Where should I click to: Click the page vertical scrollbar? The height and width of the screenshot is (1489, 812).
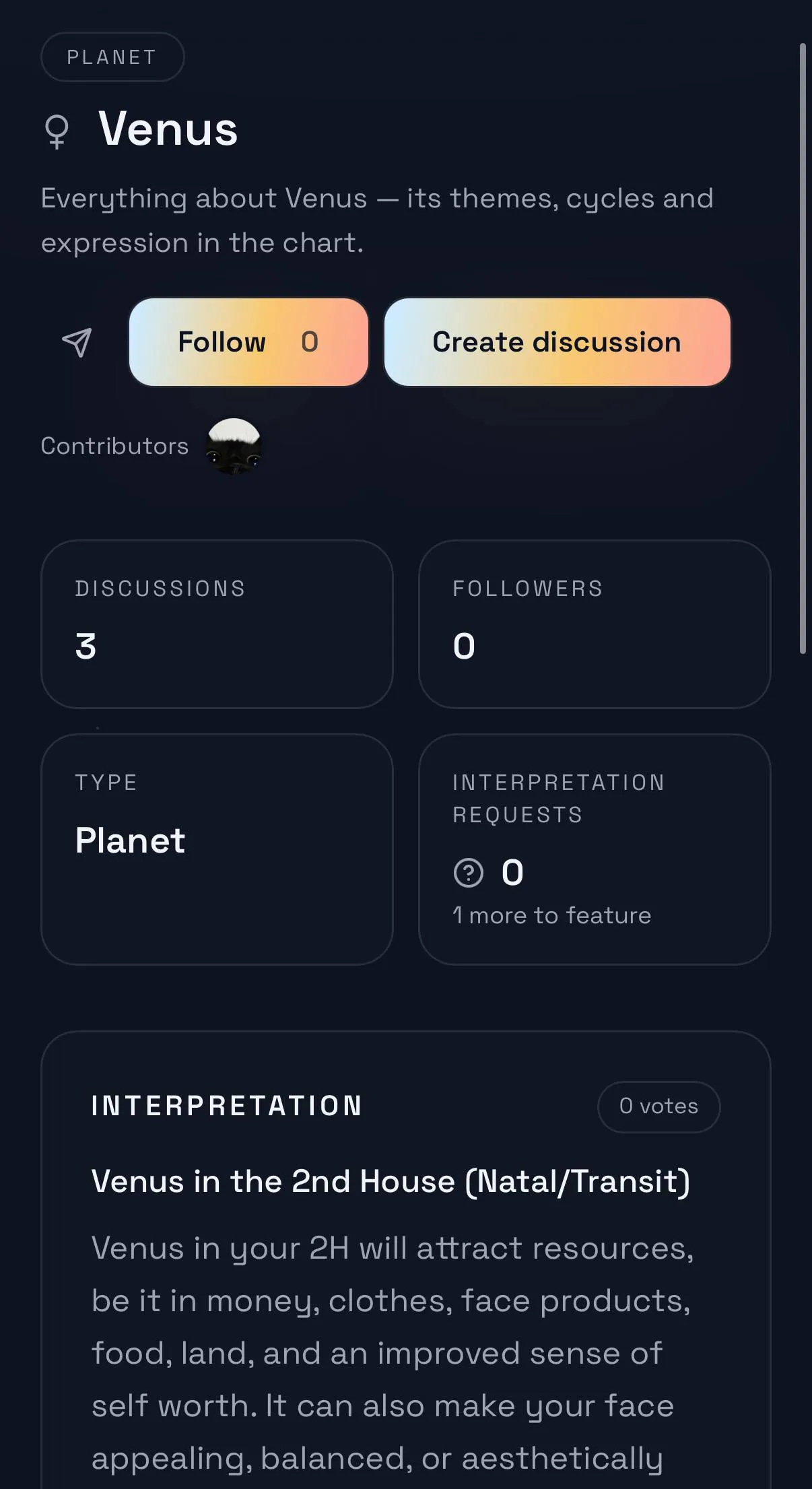pos(803,348)
